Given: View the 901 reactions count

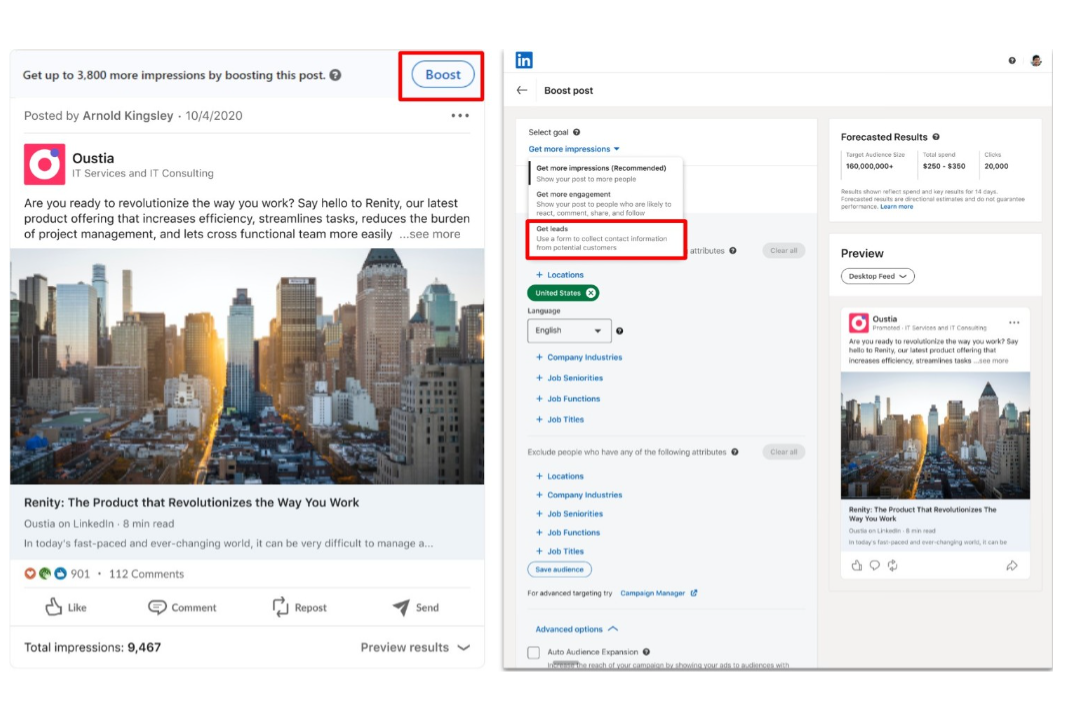Looking at the screenshot, I should coord(80,574).
